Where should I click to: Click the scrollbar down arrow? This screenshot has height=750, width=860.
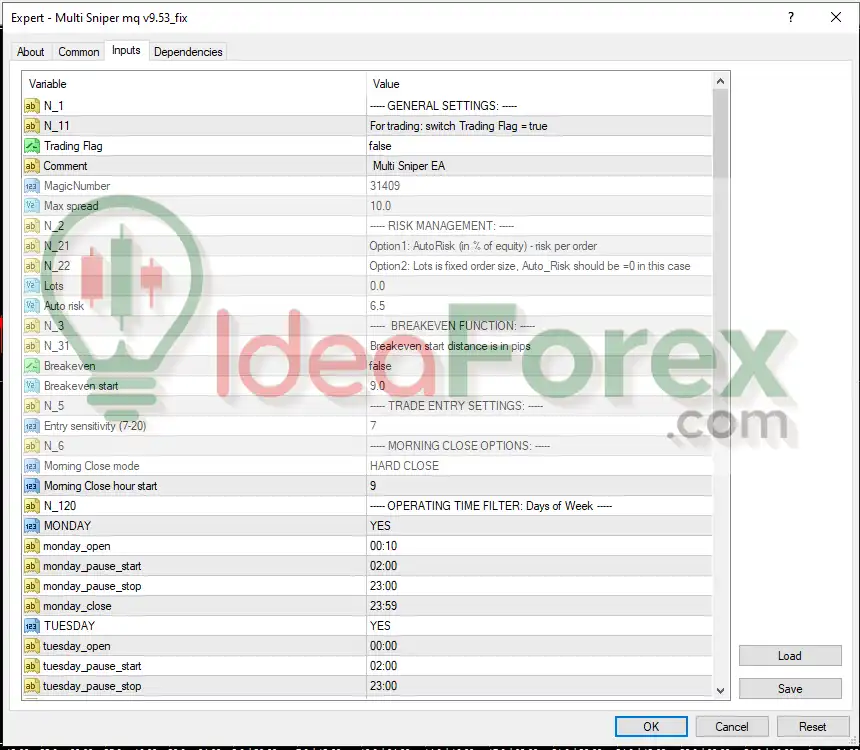[721, 691]
